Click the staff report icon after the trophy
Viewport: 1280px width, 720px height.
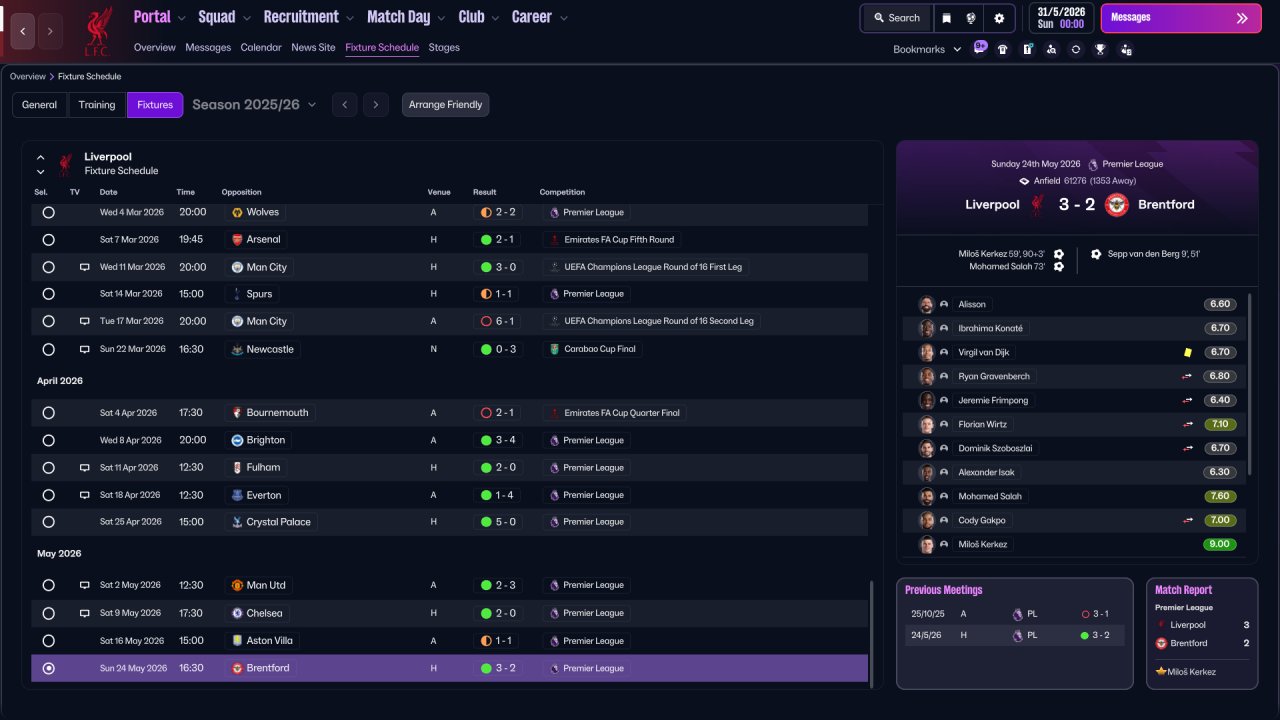pyautogui.click(x=1126, y=49)
